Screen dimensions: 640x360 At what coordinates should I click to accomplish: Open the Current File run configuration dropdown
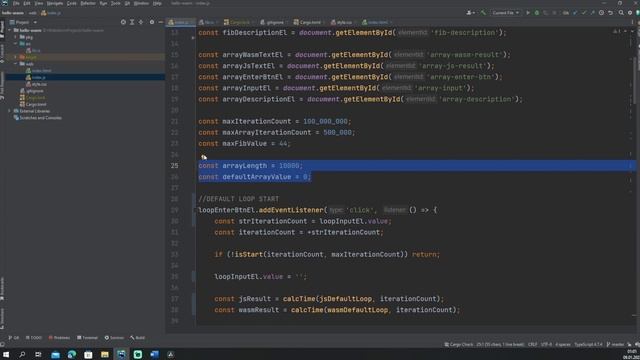tap(505, 13)
